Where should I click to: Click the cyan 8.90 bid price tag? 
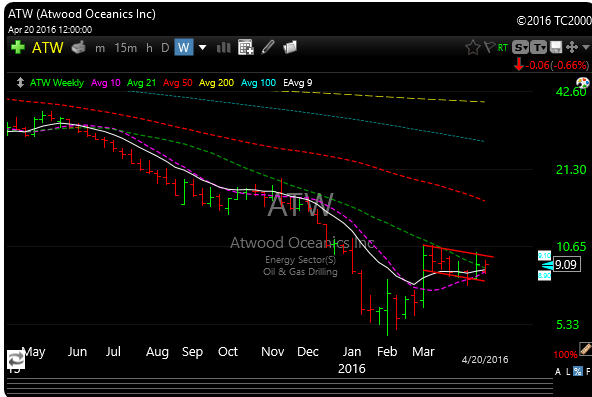coord(544,276)
